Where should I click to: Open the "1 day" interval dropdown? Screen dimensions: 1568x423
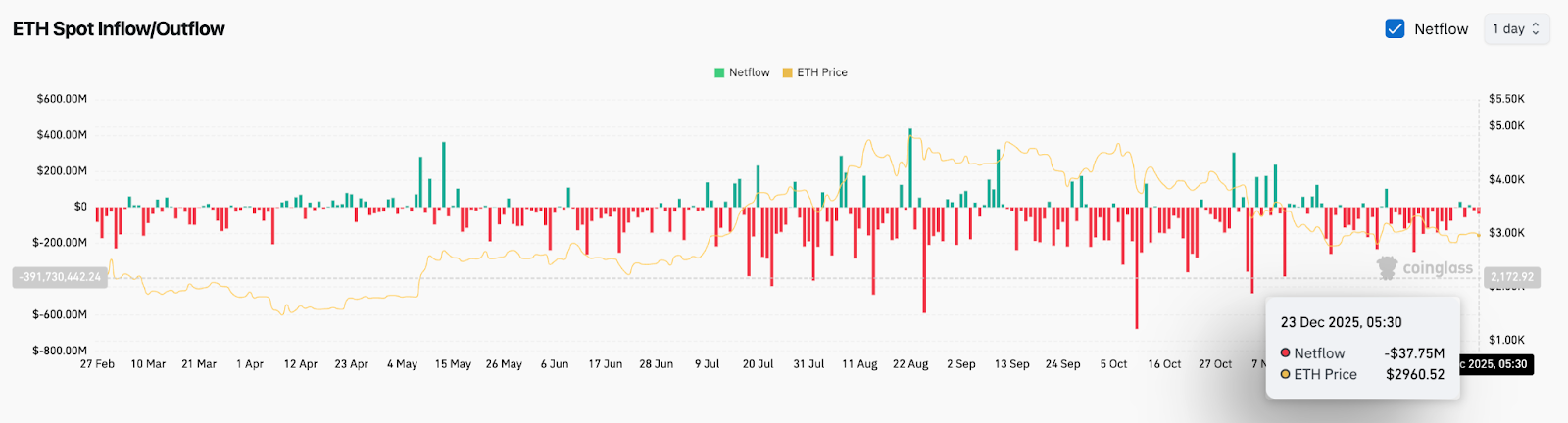(x=1515, y=29)
